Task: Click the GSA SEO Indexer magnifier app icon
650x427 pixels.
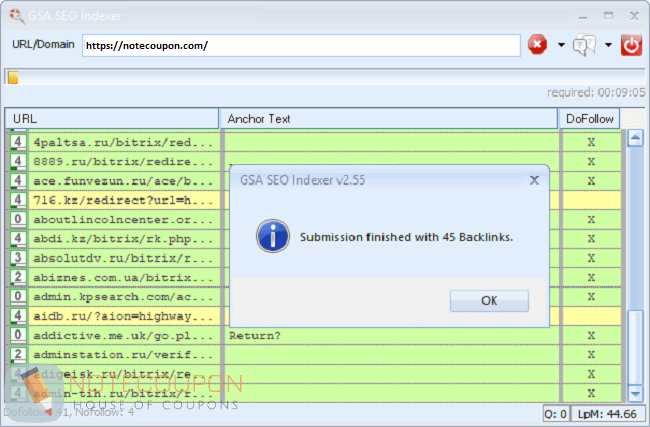Action: pos(17,16)
